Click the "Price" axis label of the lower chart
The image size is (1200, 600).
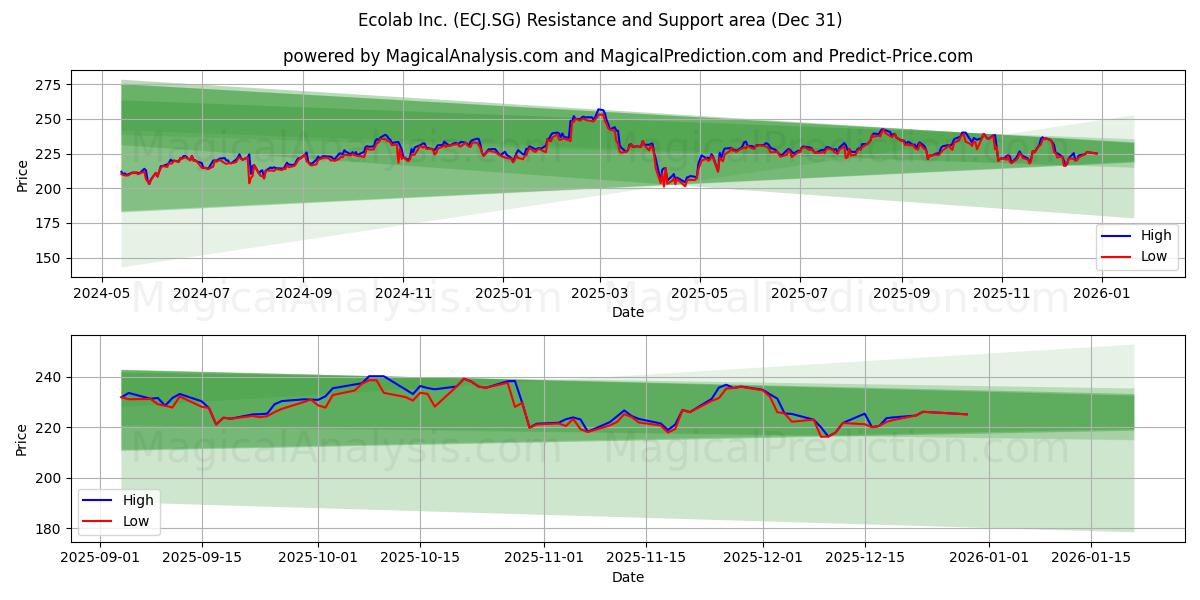point(22,439)
